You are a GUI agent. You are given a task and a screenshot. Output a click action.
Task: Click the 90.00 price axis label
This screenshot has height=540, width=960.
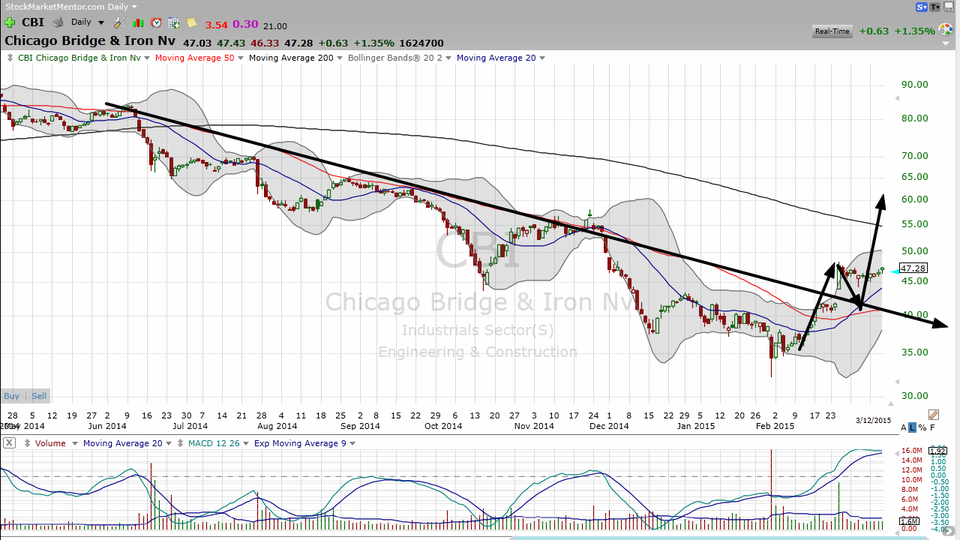915,84
